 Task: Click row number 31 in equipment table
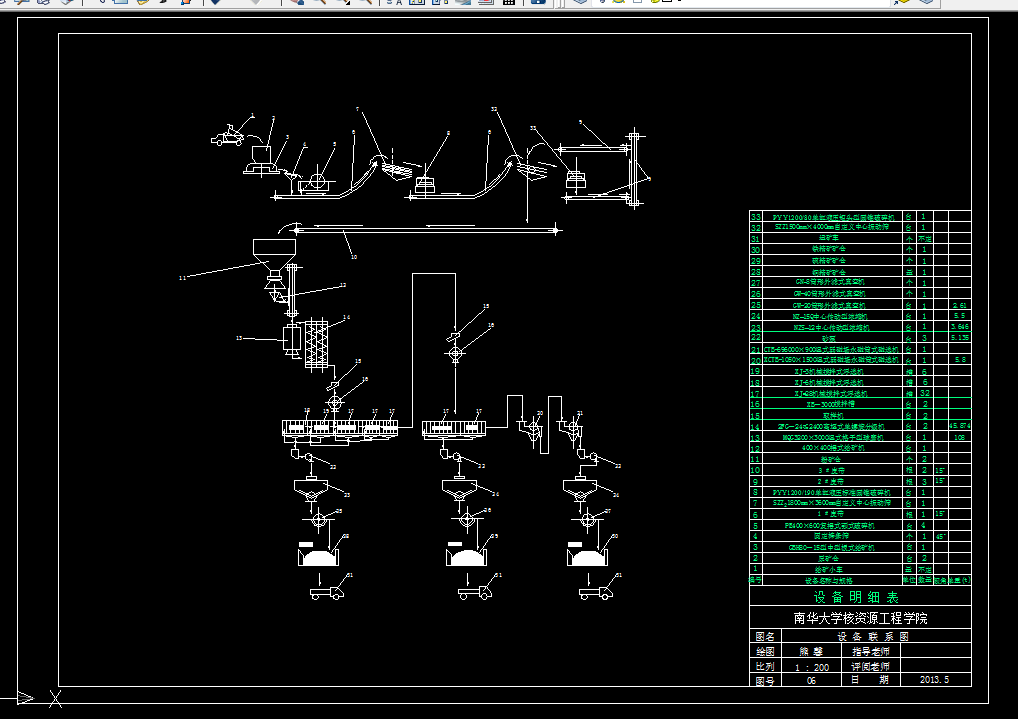point(756,238)
